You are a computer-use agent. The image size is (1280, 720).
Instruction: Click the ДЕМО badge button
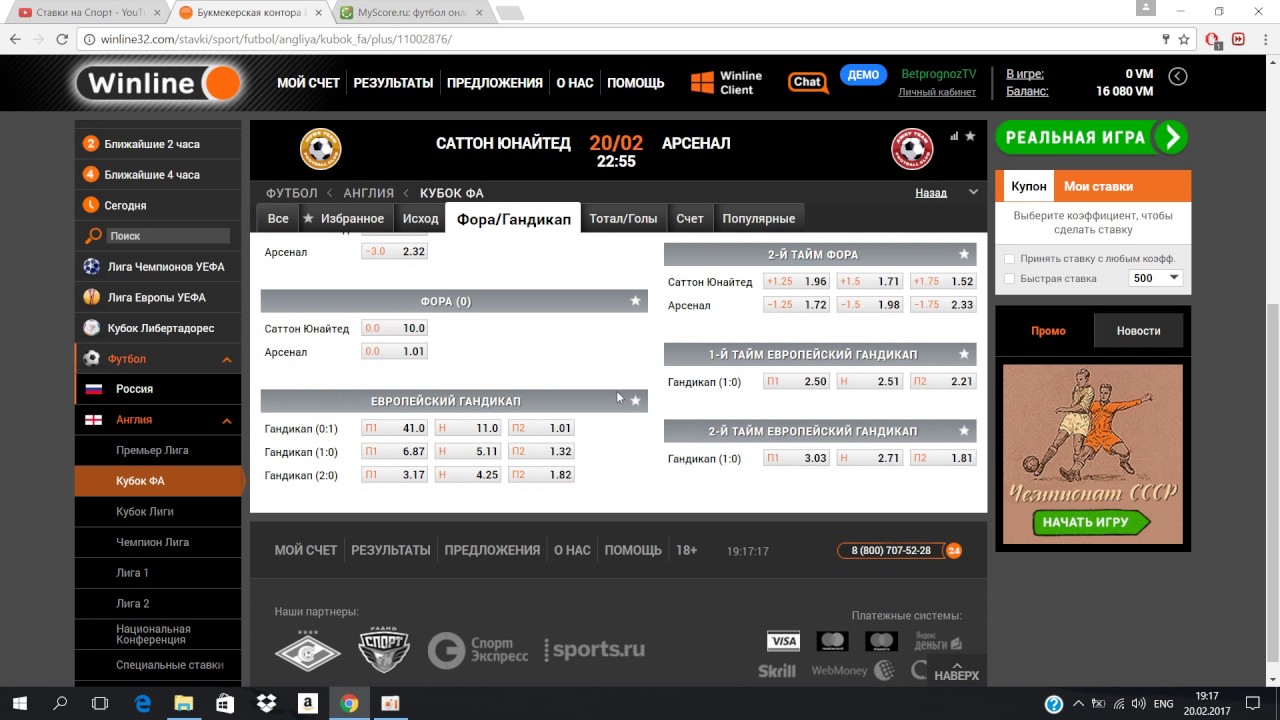[x=863, y=75]
